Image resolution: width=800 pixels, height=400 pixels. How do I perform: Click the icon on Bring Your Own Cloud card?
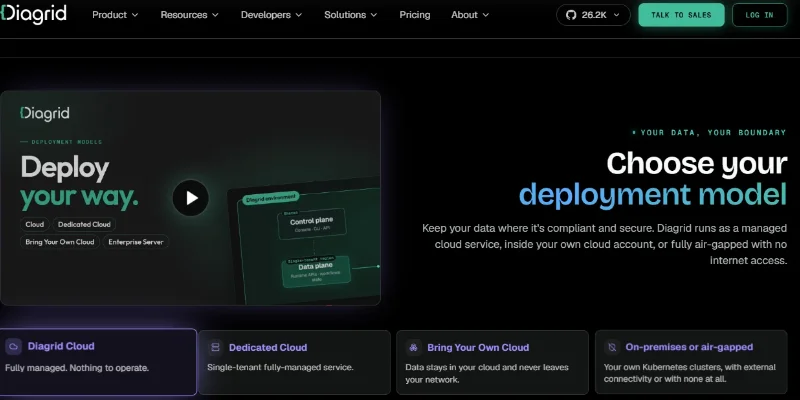(x=414, y=347)
